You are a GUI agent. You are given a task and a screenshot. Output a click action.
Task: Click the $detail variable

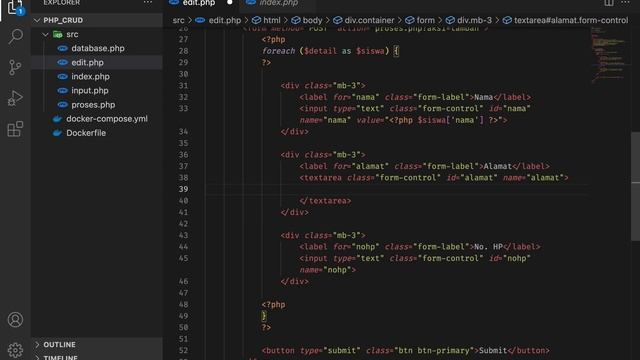coord(320,51)
